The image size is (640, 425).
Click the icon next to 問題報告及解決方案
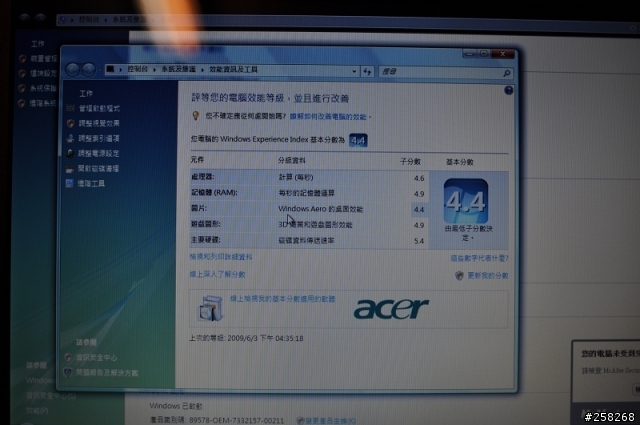click(x=68, y=372)
